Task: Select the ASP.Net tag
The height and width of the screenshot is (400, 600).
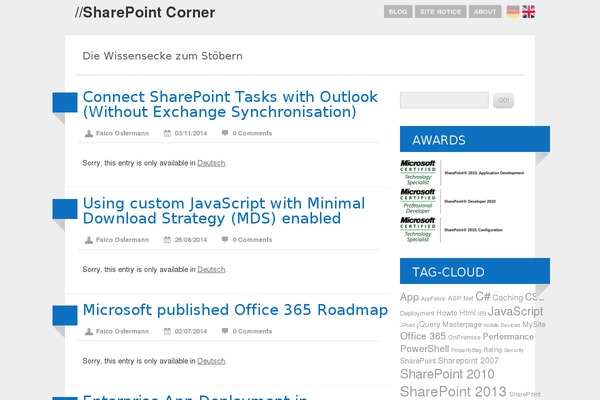Action: click(x=460, y=298)
